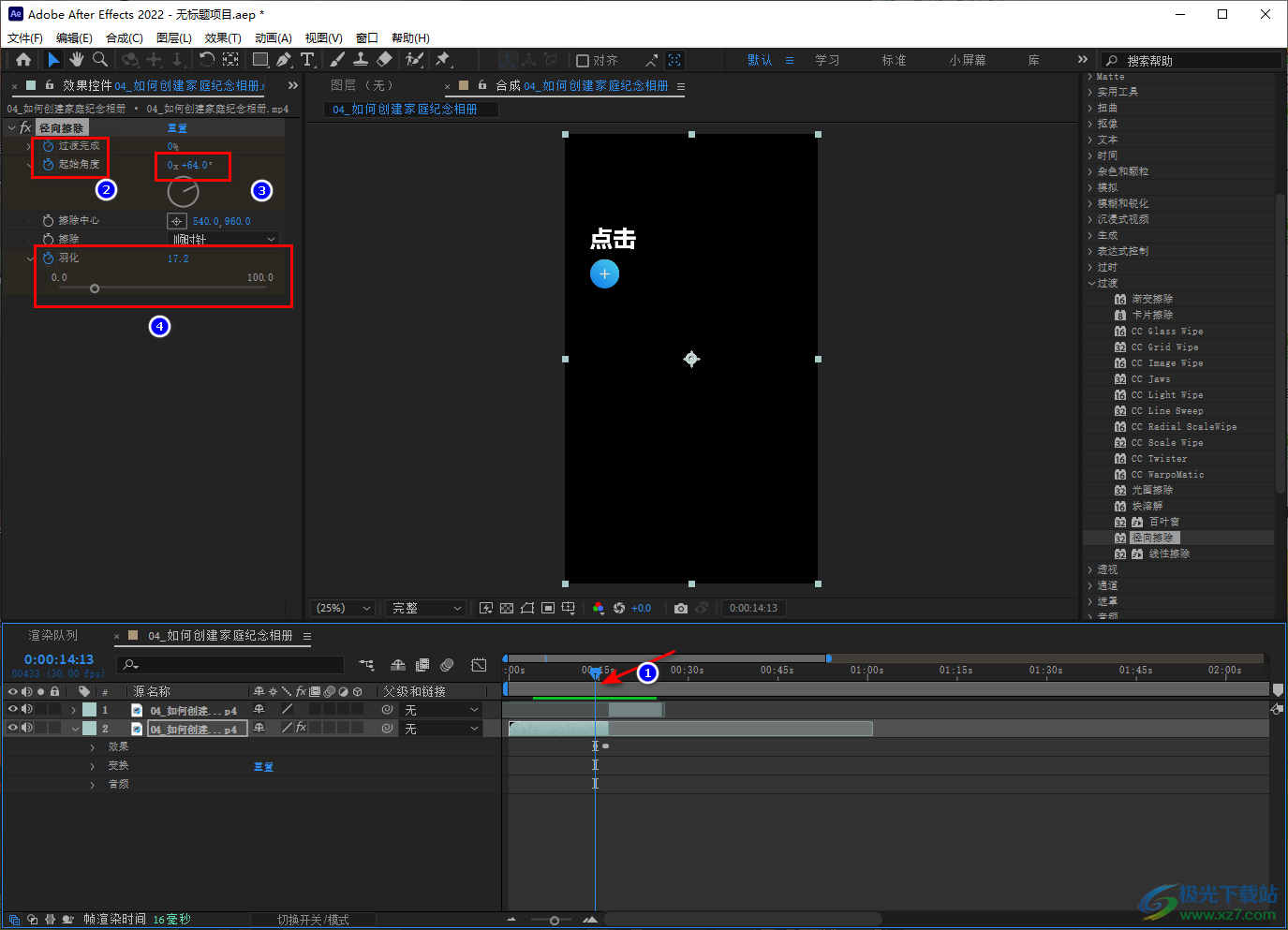
Task: Select the Rotation tool
Action: [207, 60]
